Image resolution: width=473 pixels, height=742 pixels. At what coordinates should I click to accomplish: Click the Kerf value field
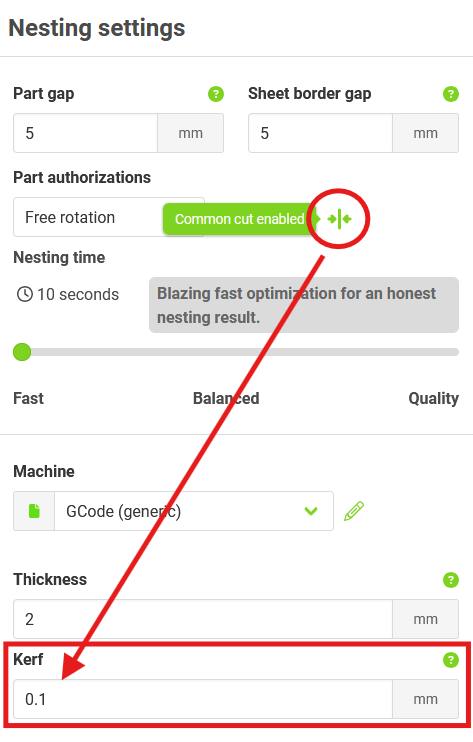click(203, 699)
